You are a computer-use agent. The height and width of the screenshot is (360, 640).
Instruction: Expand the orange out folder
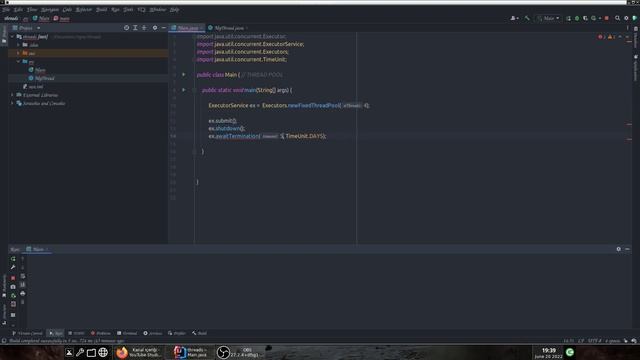click(18, 53)
